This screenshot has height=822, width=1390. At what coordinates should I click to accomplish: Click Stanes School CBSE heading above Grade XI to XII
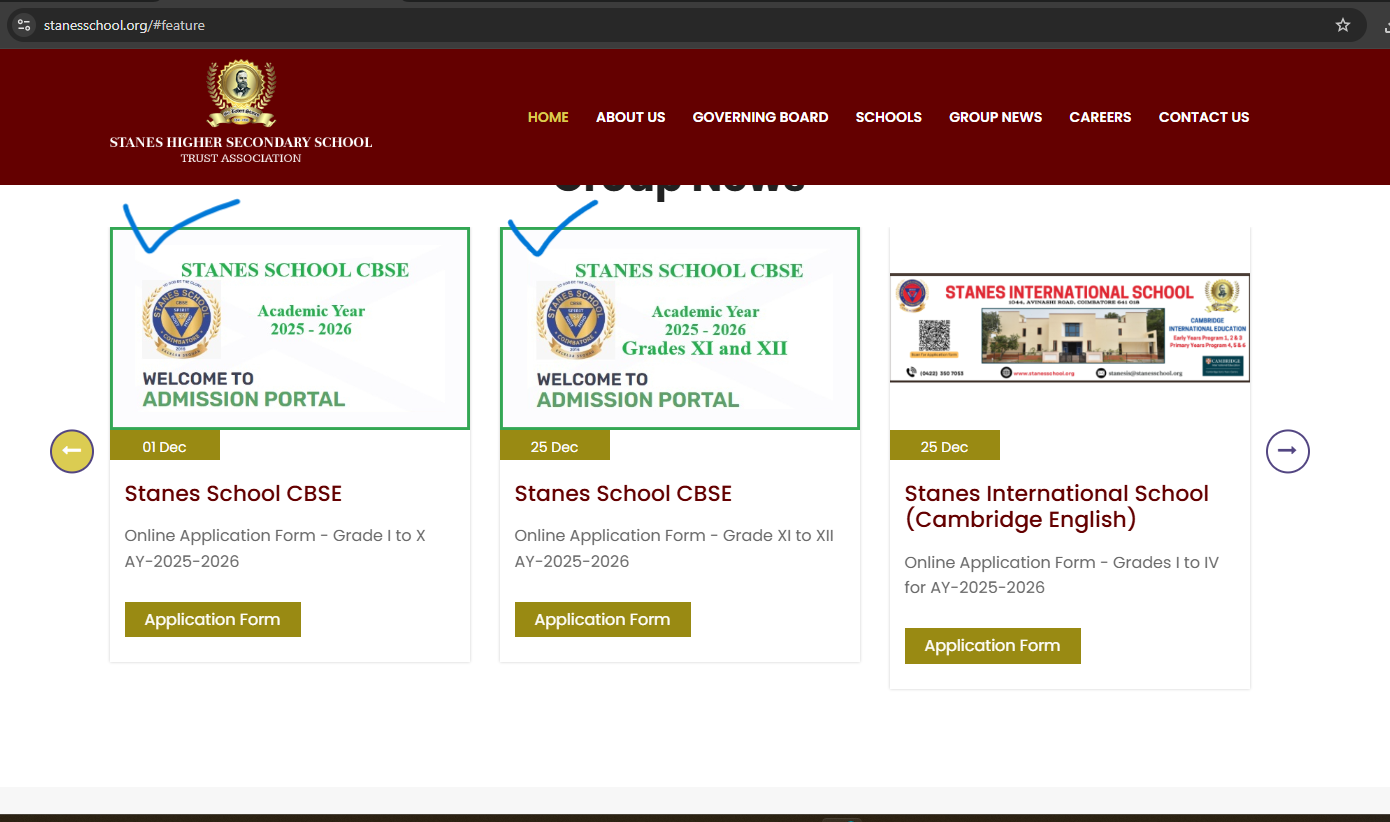[623, 494]
